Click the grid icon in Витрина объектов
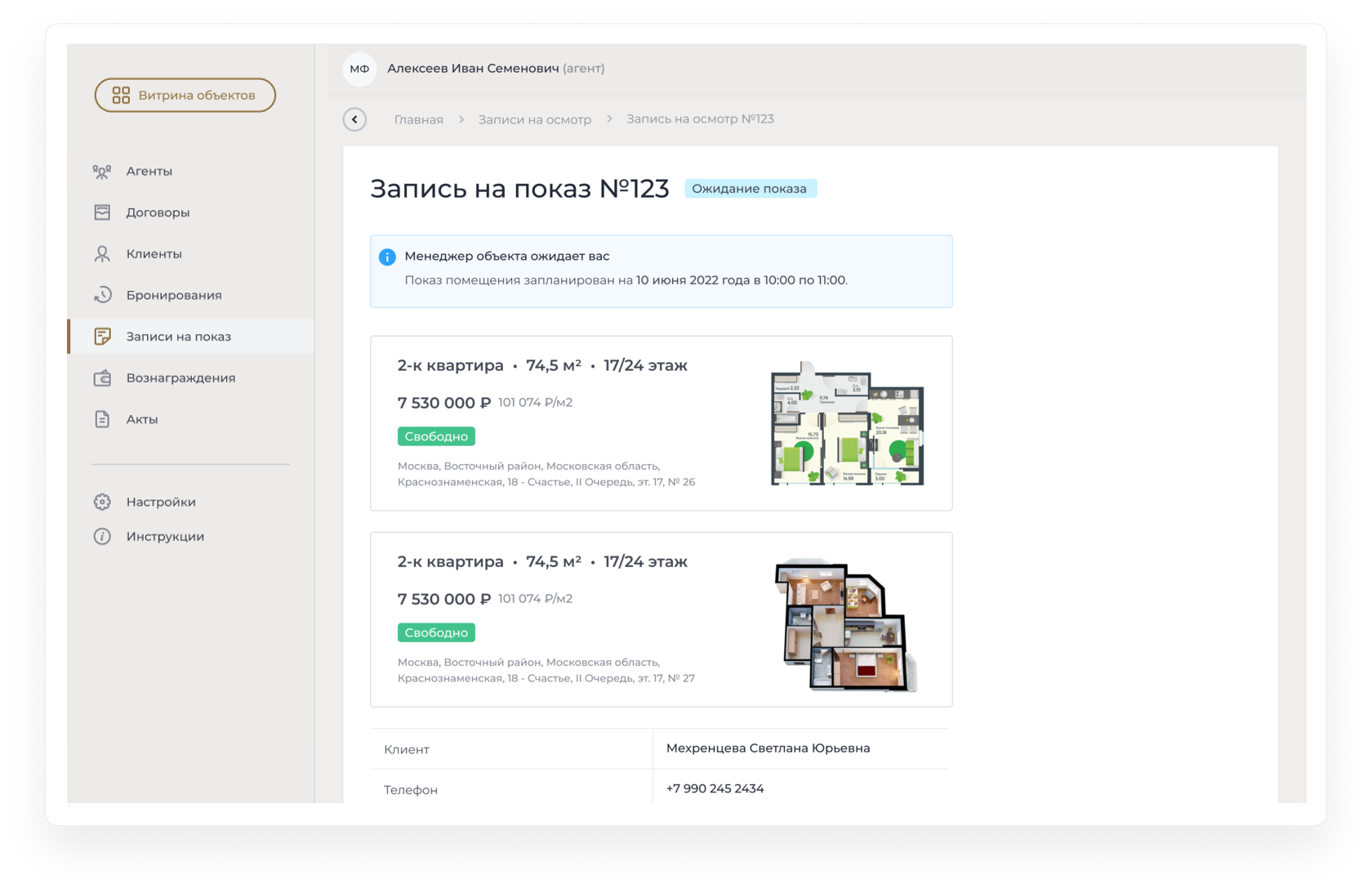Screen dimensions: 1372x893 point(121,96)
